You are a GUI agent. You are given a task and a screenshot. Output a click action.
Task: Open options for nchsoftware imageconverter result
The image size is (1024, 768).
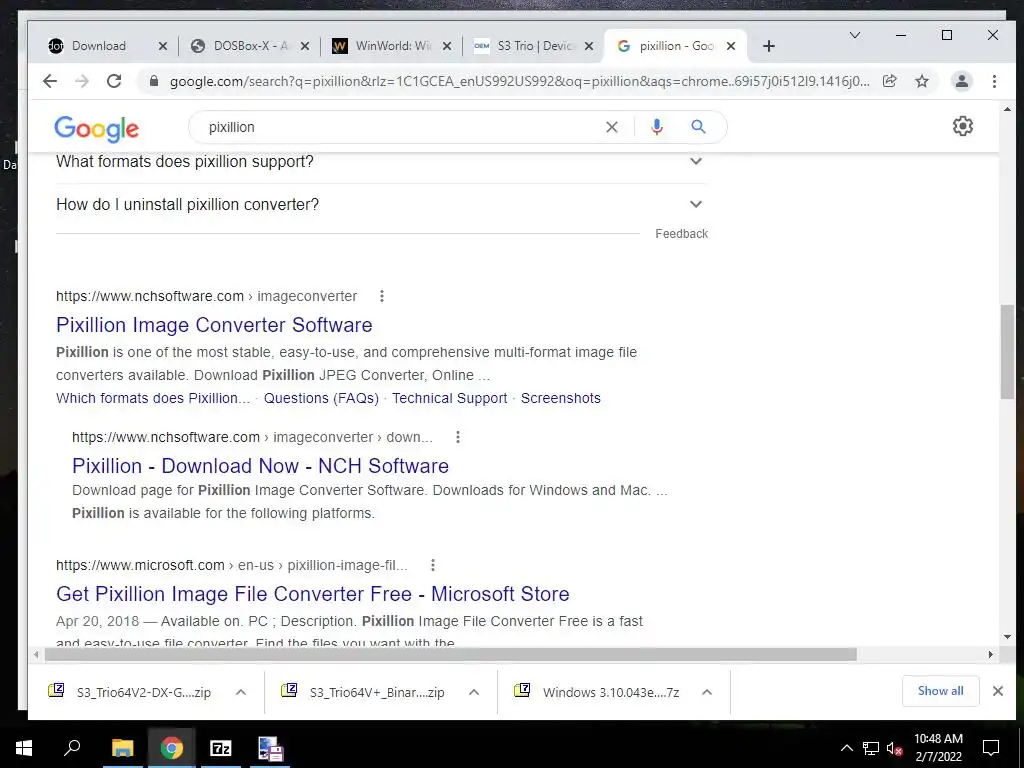click(382, 296)
